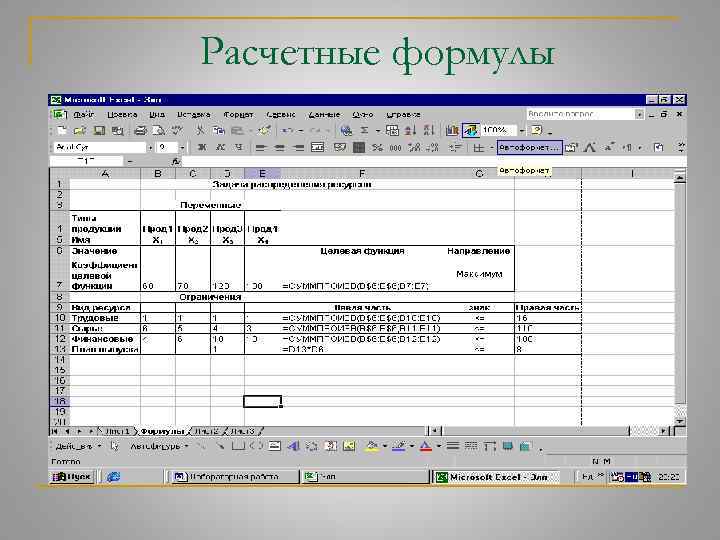Open the Автофигуры dropdown

tap(159, 446)
